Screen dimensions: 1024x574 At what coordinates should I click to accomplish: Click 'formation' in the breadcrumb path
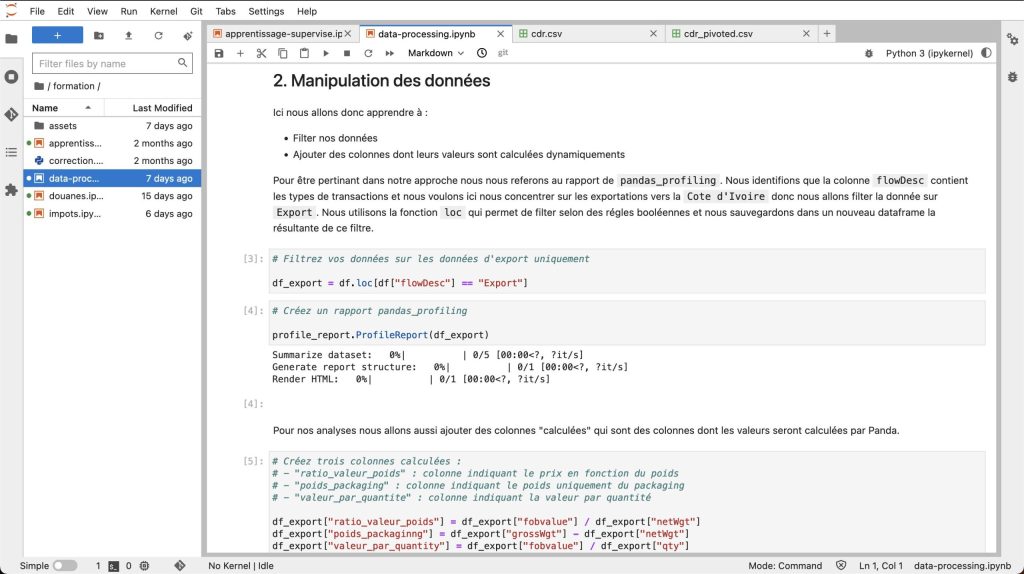[x=74, y=86]
